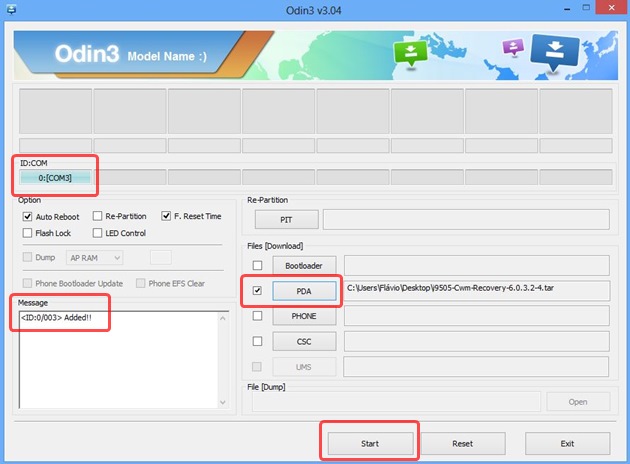Click the PHONE file button
The image size is (630, 464).
(304, 316)
